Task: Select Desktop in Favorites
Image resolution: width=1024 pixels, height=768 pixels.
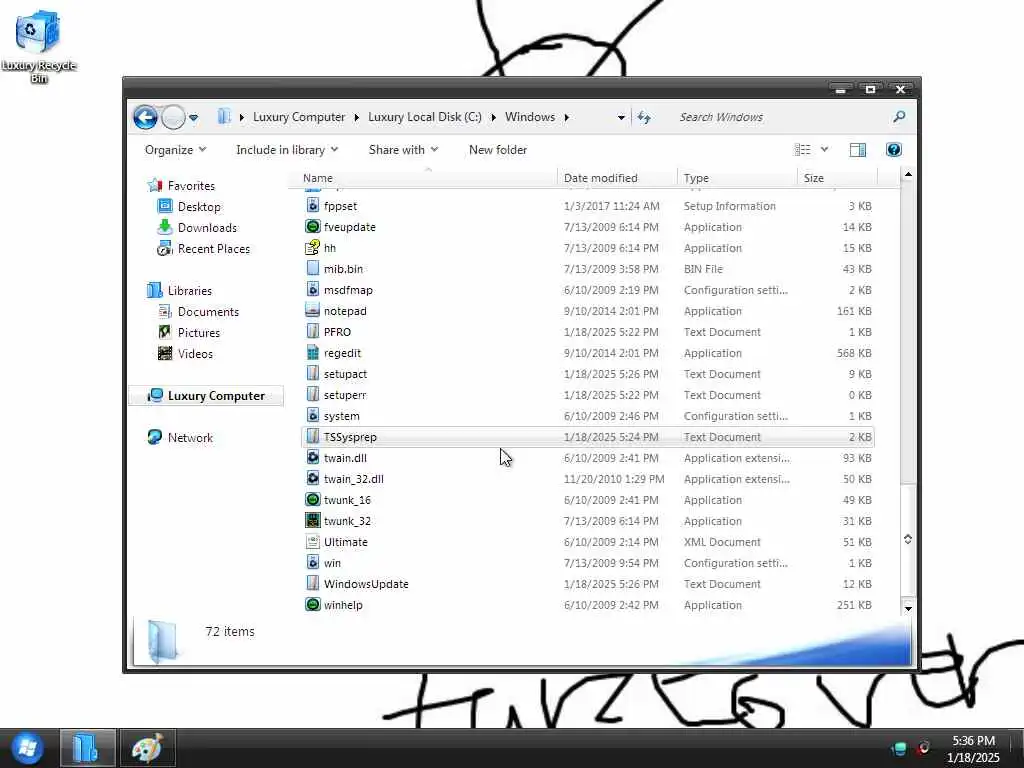Action: [199, 206]
